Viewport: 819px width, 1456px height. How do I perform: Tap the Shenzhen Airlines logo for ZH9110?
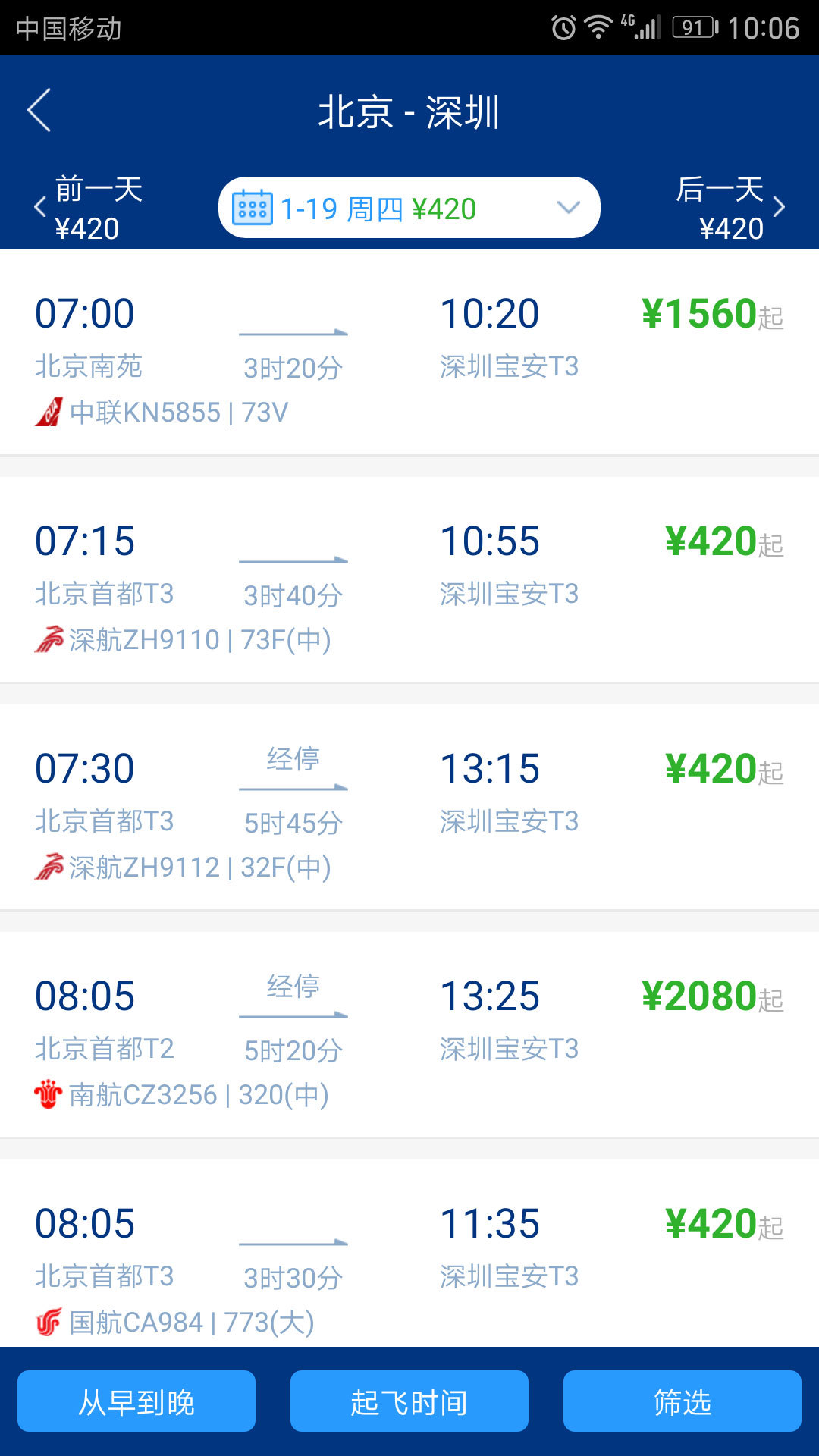[49, 639]
